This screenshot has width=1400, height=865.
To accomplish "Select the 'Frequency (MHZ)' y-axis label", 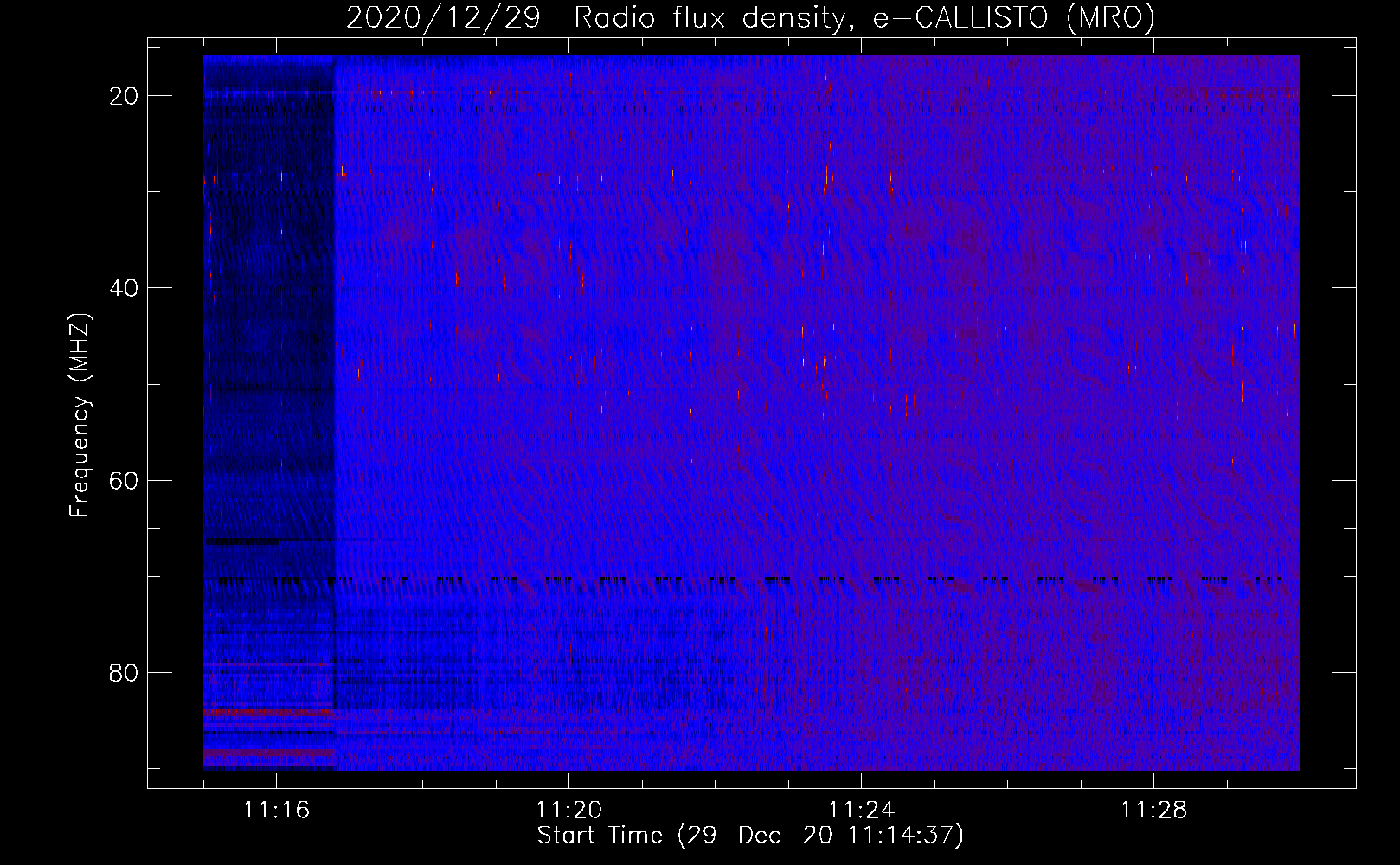I will click(x=80, y=414).
